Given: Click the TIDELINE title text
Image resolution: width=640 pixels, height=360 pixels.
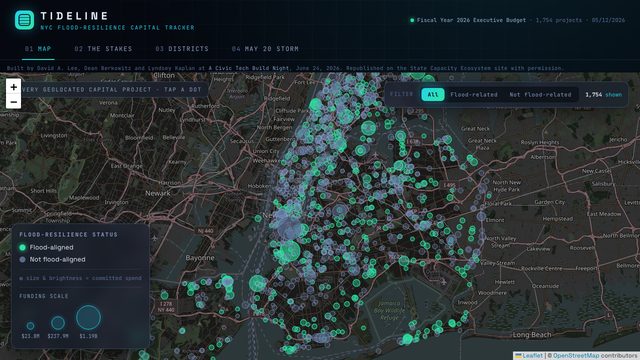Looking at the screenshot, I should point(74,16).
